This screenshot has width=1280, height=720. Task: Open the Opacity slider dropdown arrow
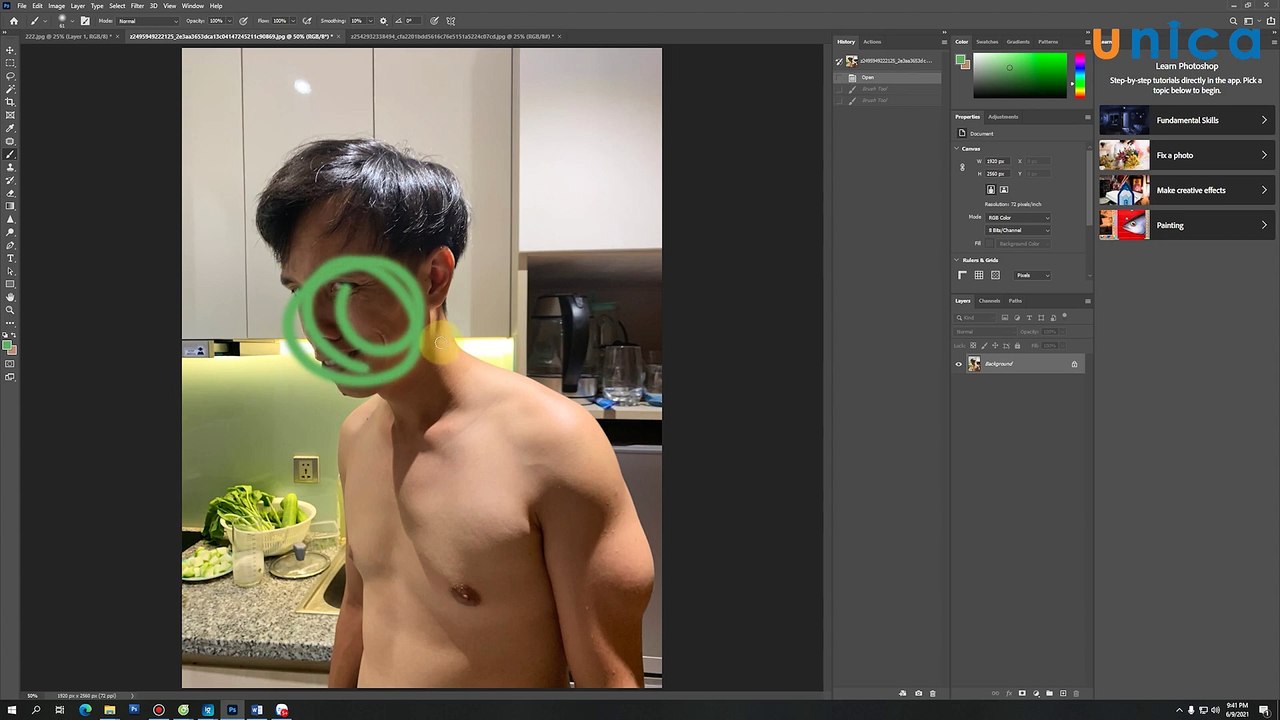click(x=230, y=20)
